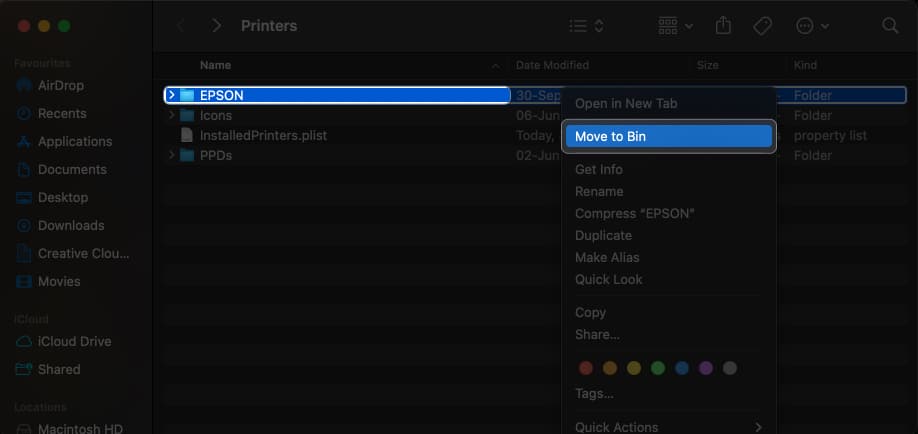The image size is (918, 434).
Task: Click the Icons folder icon
Action: coord(187,115)
